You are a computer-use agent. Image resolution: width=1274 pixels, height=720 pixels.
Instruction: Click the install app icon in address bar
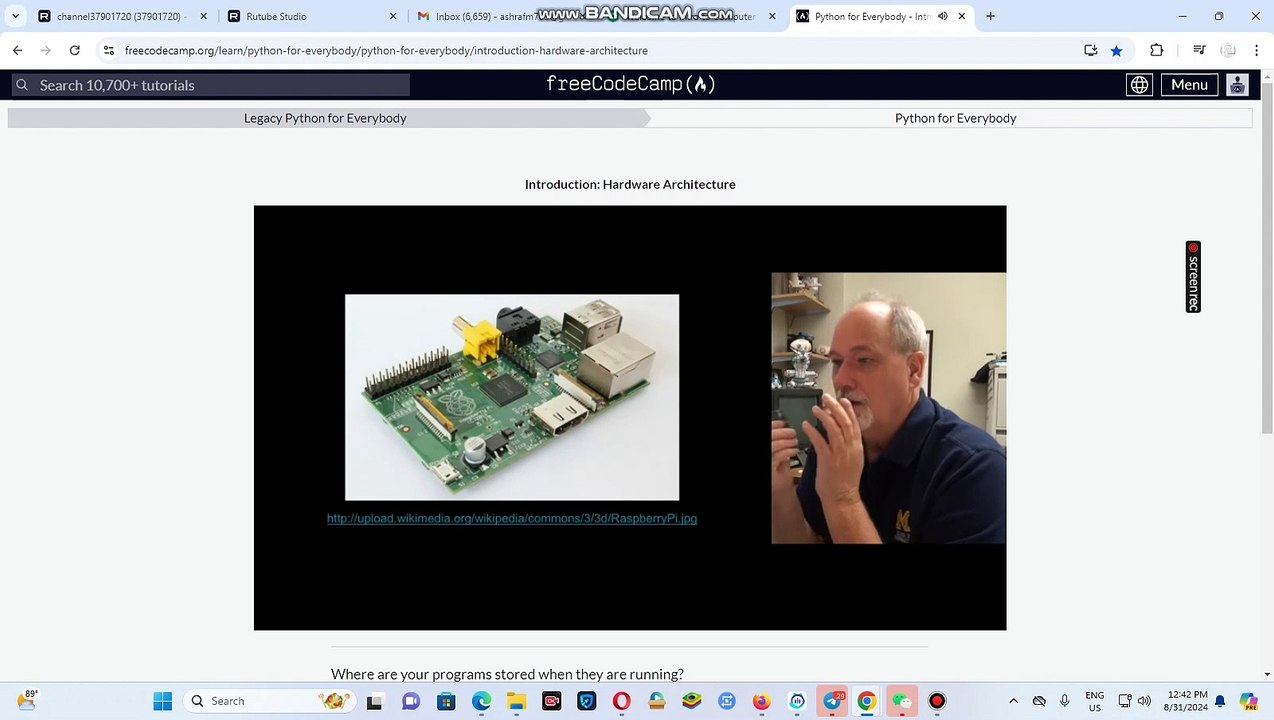(x=1091, y=50)
